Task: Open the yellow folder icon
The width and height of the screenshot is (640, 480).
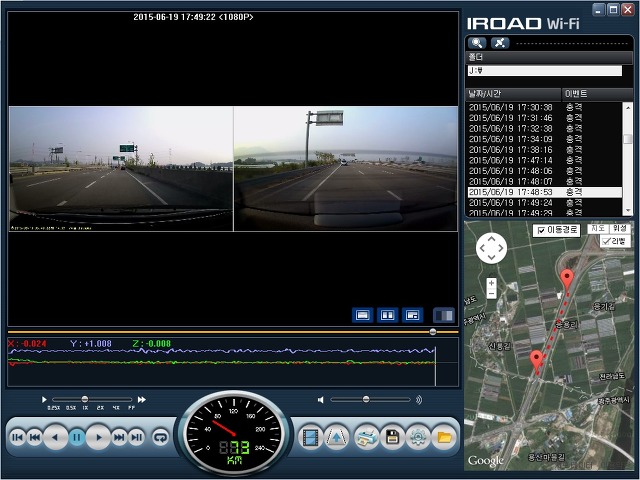Action: click(444, 437)
